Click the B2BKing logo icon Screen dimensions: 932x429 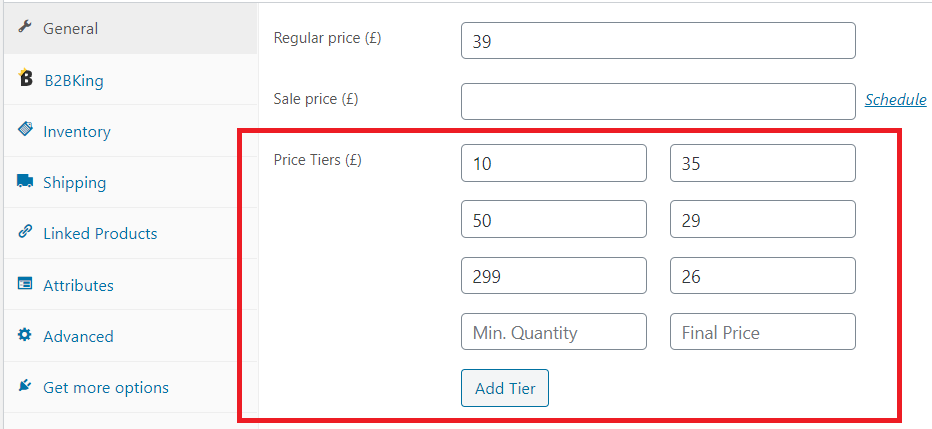[x=25, y=78]
